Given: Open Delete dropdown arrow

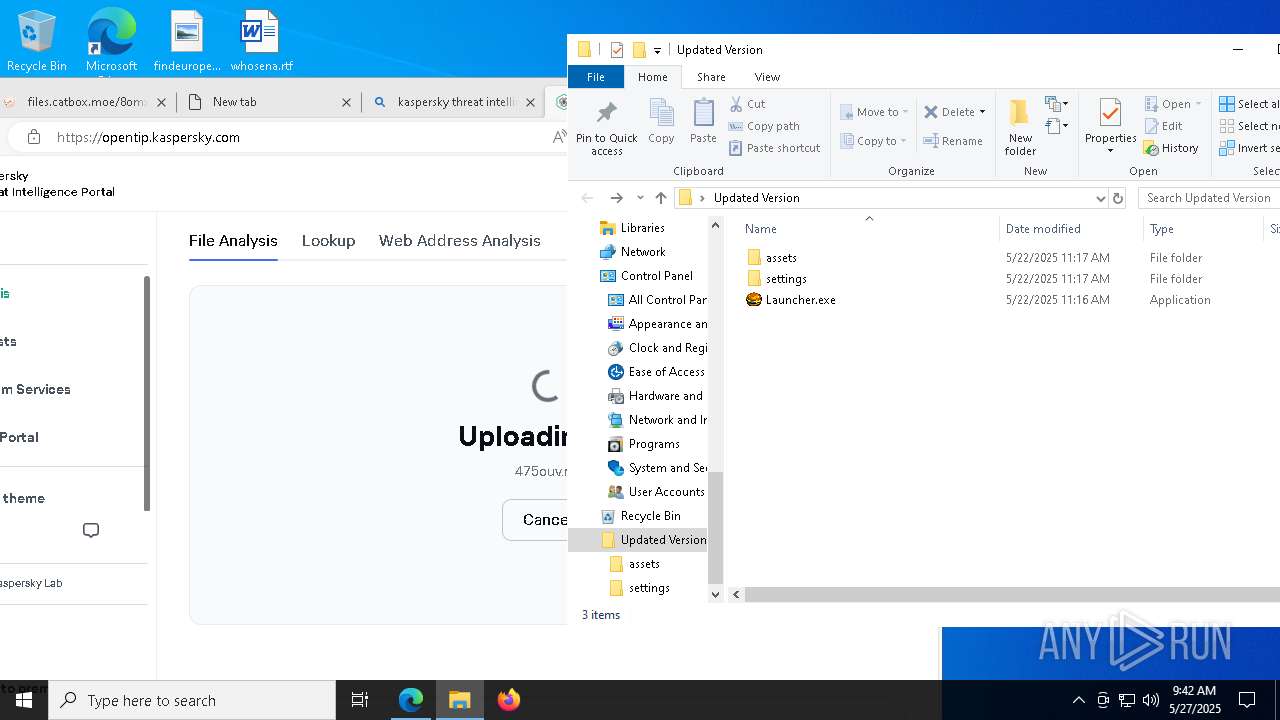Looking at the screenshot, I should [x=982, y=112].
